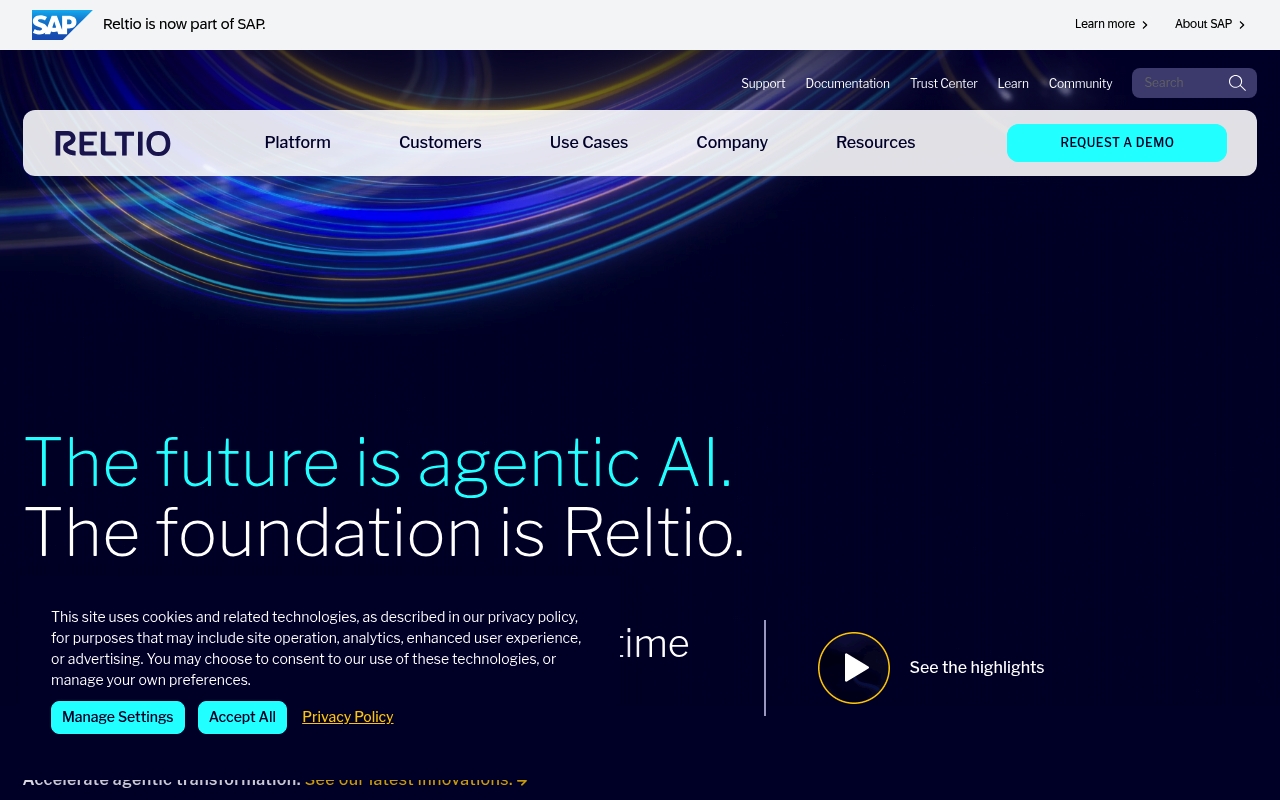Click Request a Demo button
1280x800 pixels.
point(1117,143)
